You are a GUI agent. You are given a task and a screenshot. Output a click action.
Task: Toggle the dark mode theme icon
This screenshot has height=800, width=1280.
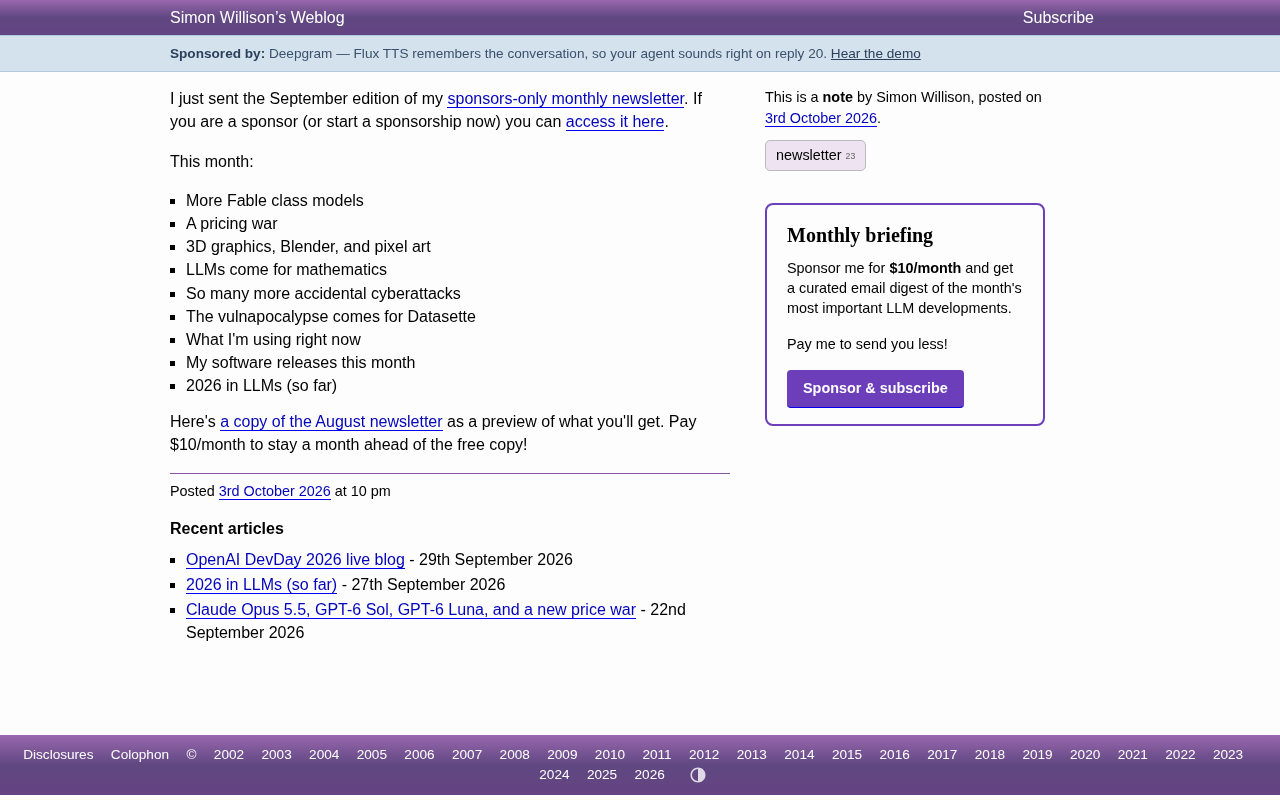[698, 775]
